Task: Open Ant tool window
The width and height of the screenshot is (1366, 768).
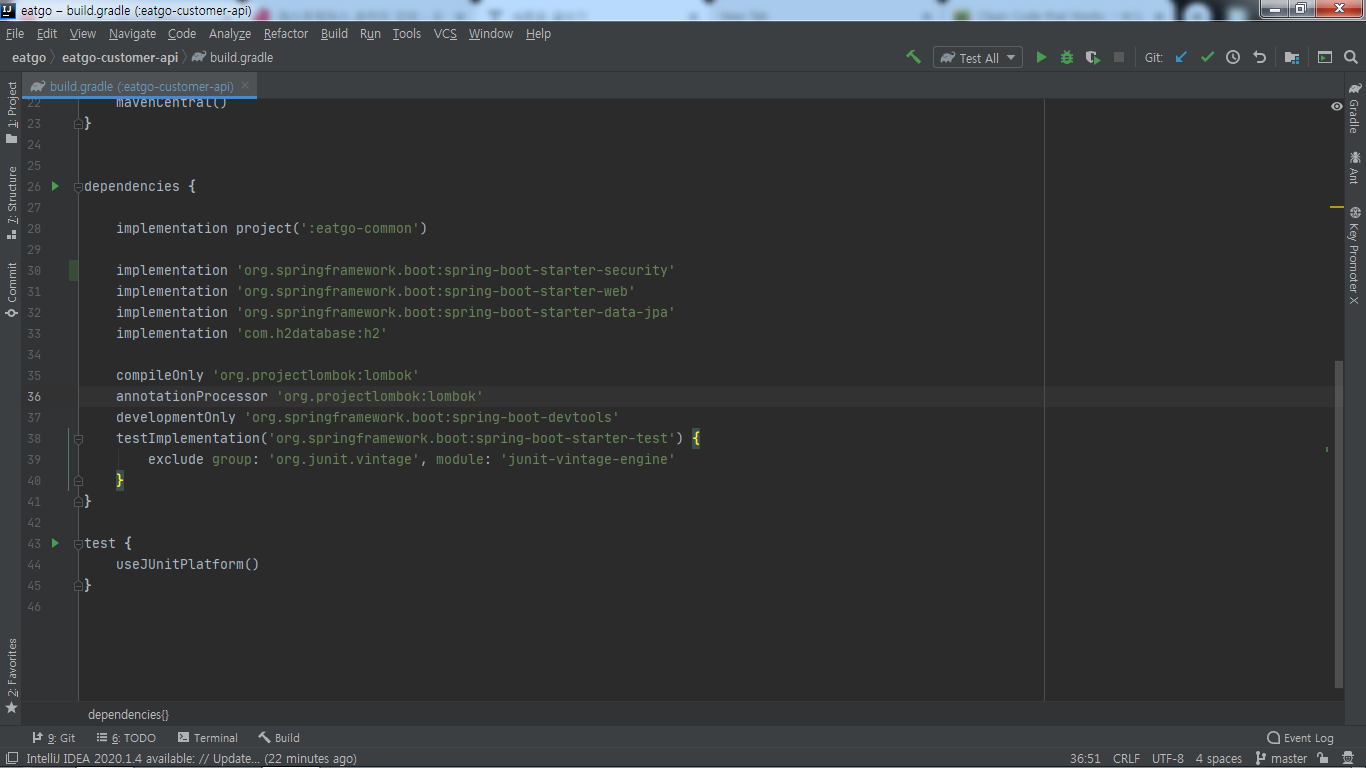Action: pyautogui.click(x=1354, y=167)
